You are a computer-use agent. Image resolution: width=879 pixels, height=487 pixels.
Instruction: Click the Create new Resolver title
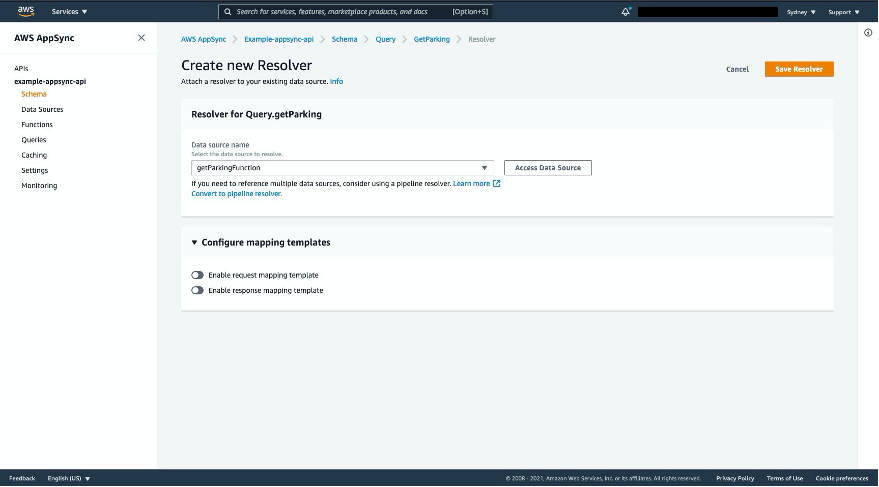247,65
